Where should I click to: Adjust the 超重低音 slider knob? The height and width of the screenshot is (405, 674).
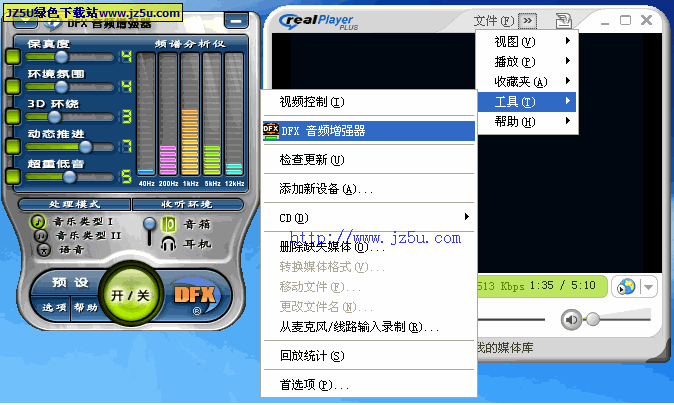point(69,177)
